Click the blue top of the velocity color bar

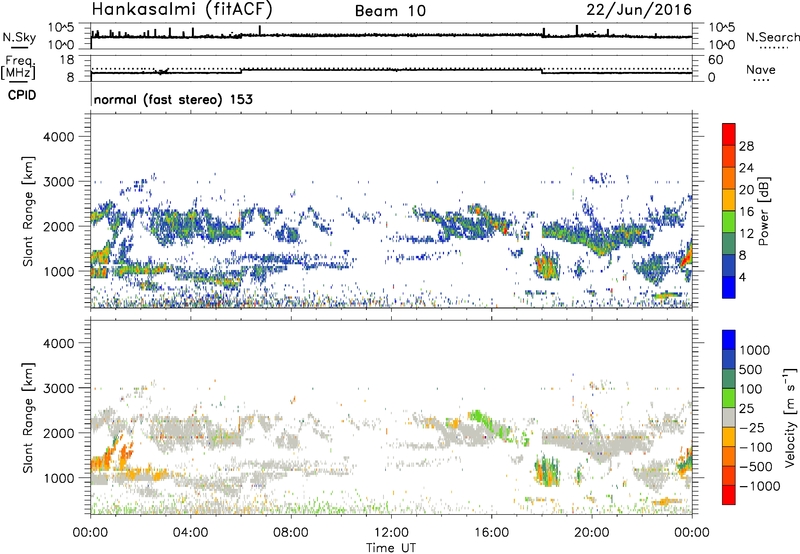pos(729,340)
